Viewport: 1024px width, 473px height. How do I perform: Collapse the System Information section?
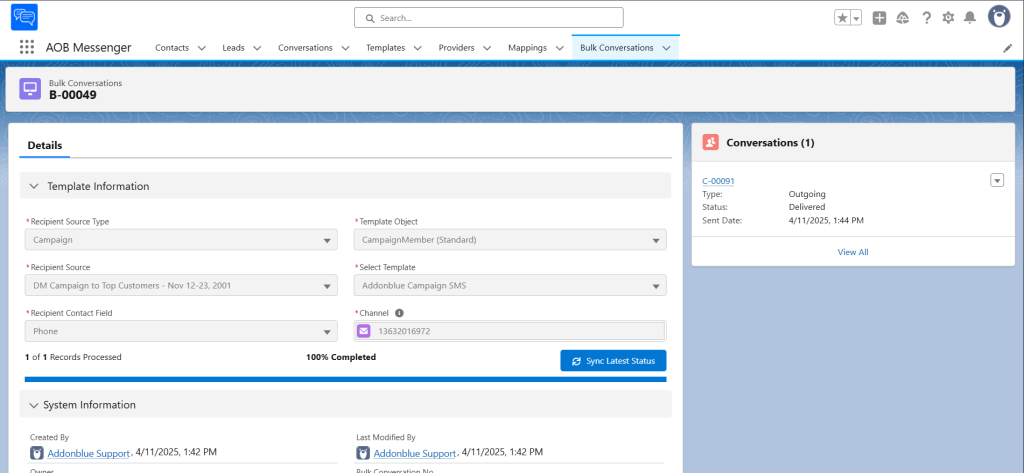35,405
